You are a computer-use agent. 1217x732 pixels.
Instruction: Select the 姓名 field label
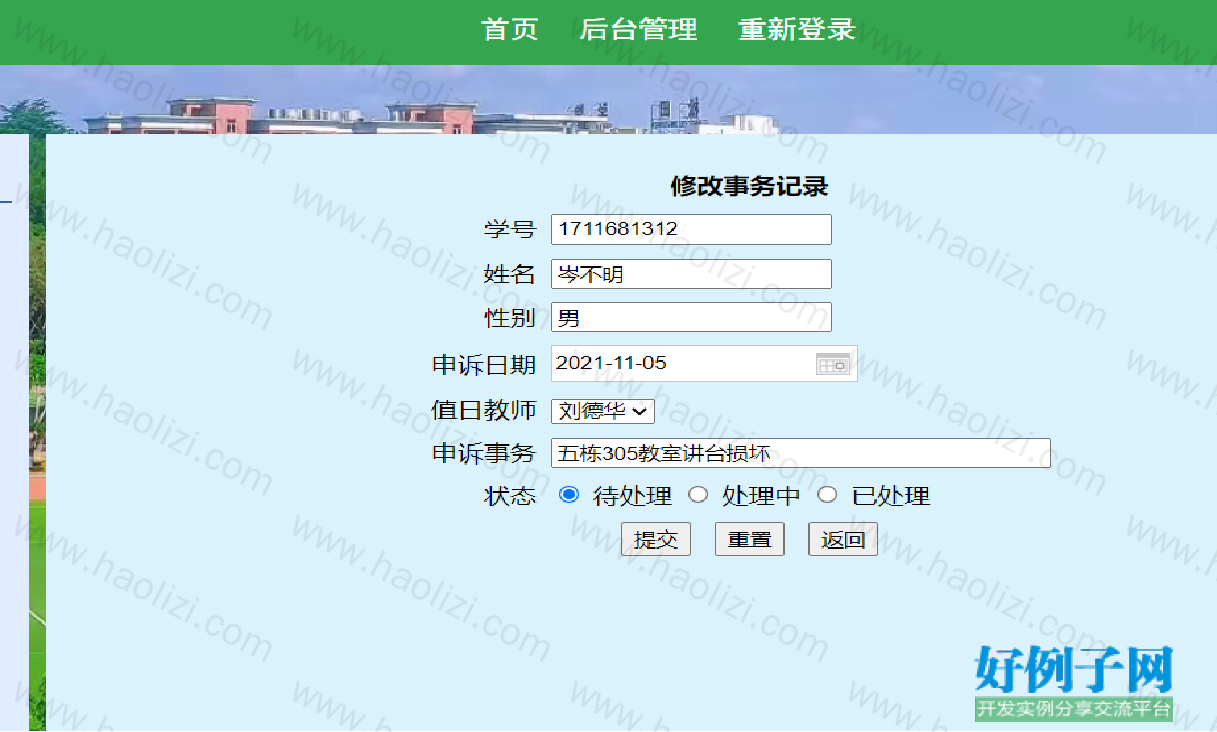[x=510, y=274]
